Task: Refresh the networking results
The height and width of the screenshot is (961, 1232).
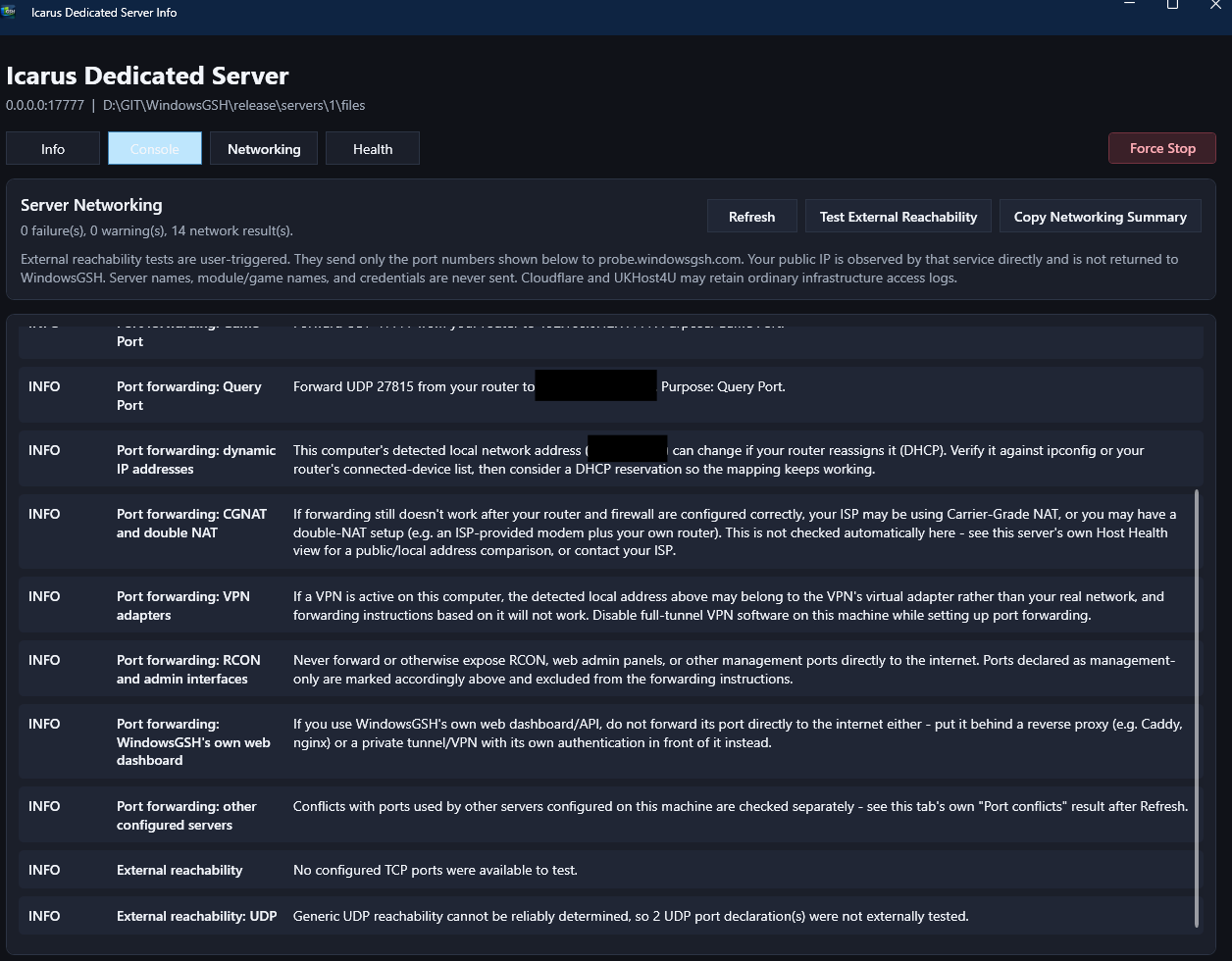Action: (x=752, y=217)
